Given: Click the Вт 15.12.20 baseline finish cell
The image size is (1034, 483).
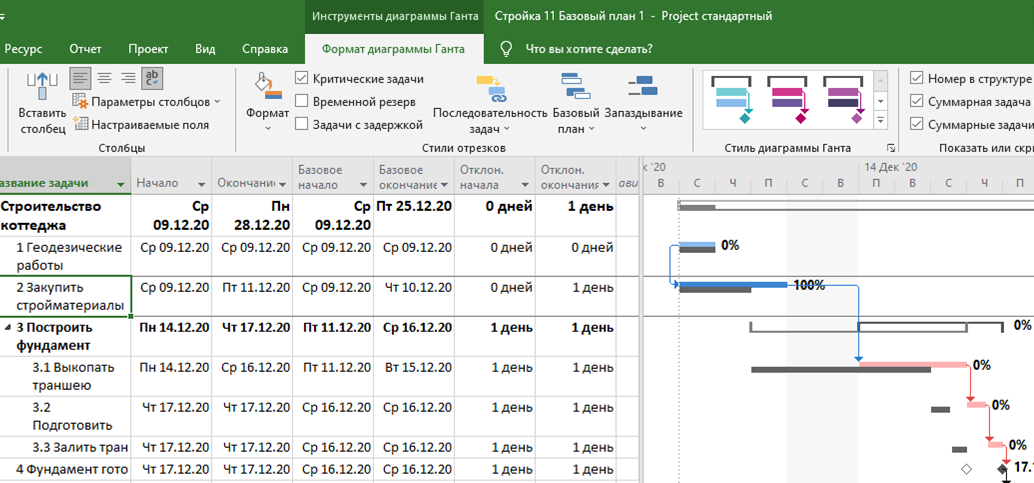Looking at the screenshot, I should pyautogui.click(x=414, y=376).
